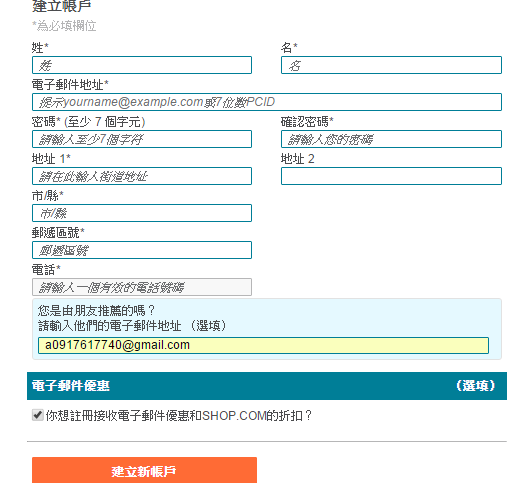Click the referral email field containing a0917617740@gmail.com
Image resolution: width=518 pixels, height=483 pixels.
[x=263, y=345]
